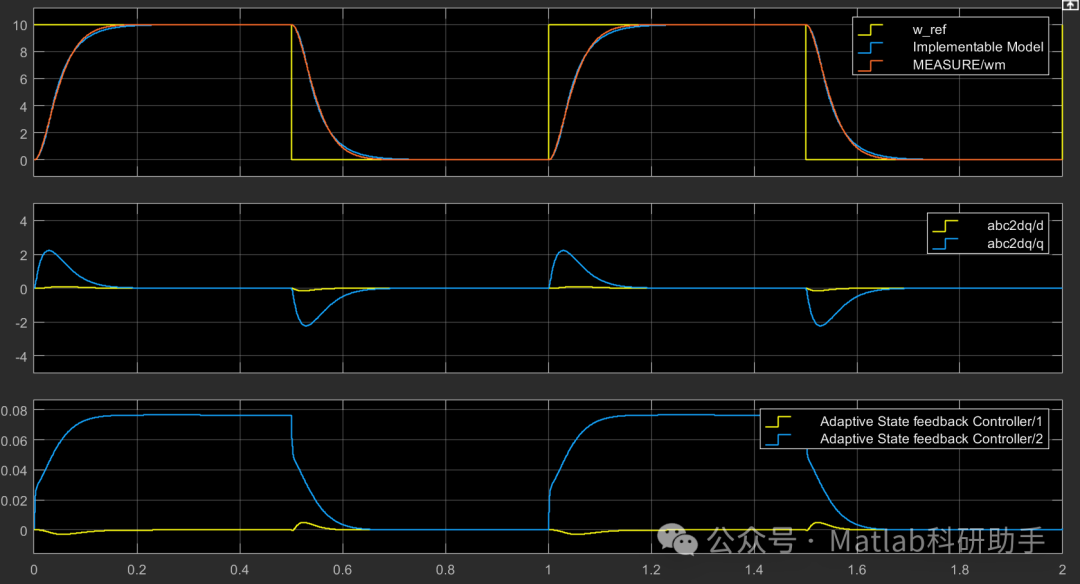Click the 0.6 time axis label
The image size is (1080, 584).
(342, 570)
